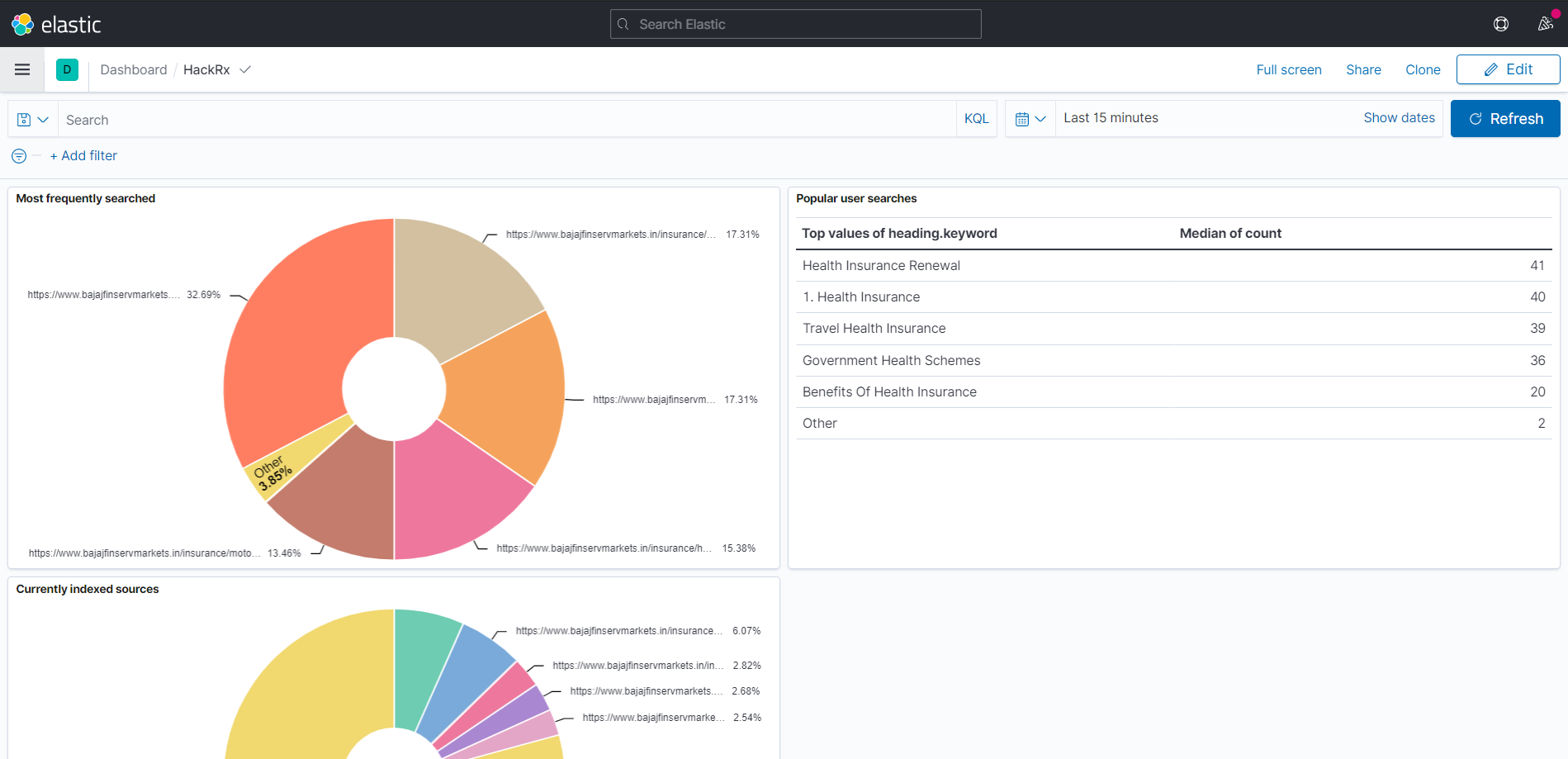Image resolution: width=1568 pixels, height=759 pixels.
Task: Click Show dates
Action: coord(1399,118)
